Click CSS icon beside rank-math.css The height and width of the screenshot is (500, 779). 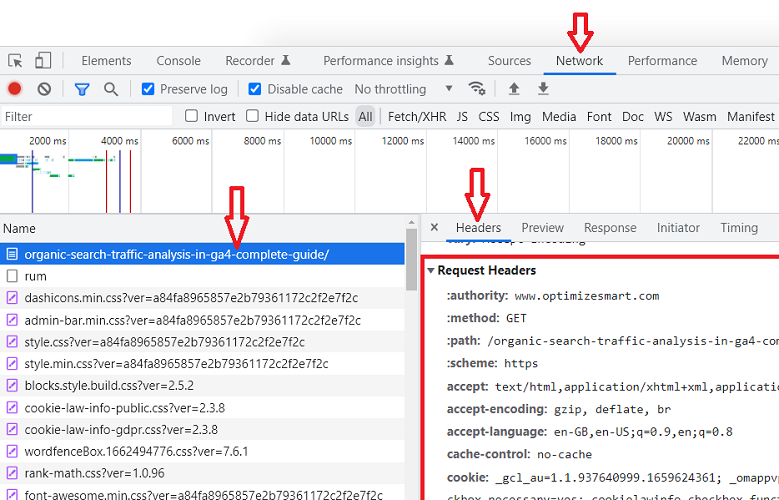coord(12,473)
